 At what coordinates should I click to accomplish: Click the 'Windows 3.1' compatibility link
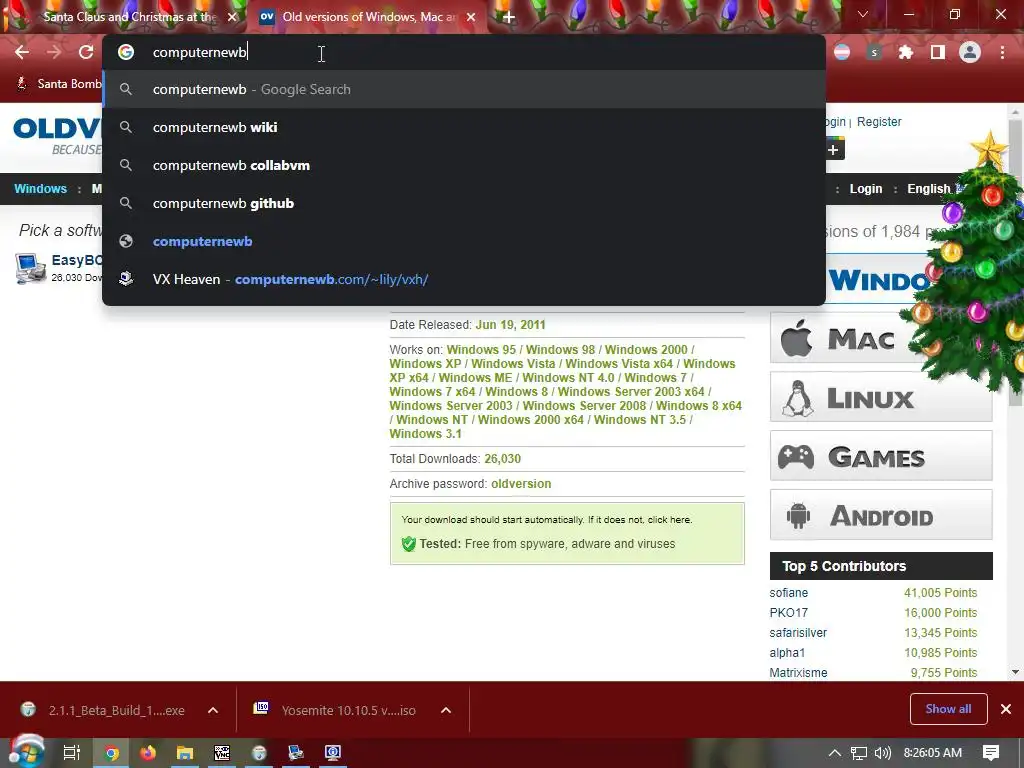(425, 434)
